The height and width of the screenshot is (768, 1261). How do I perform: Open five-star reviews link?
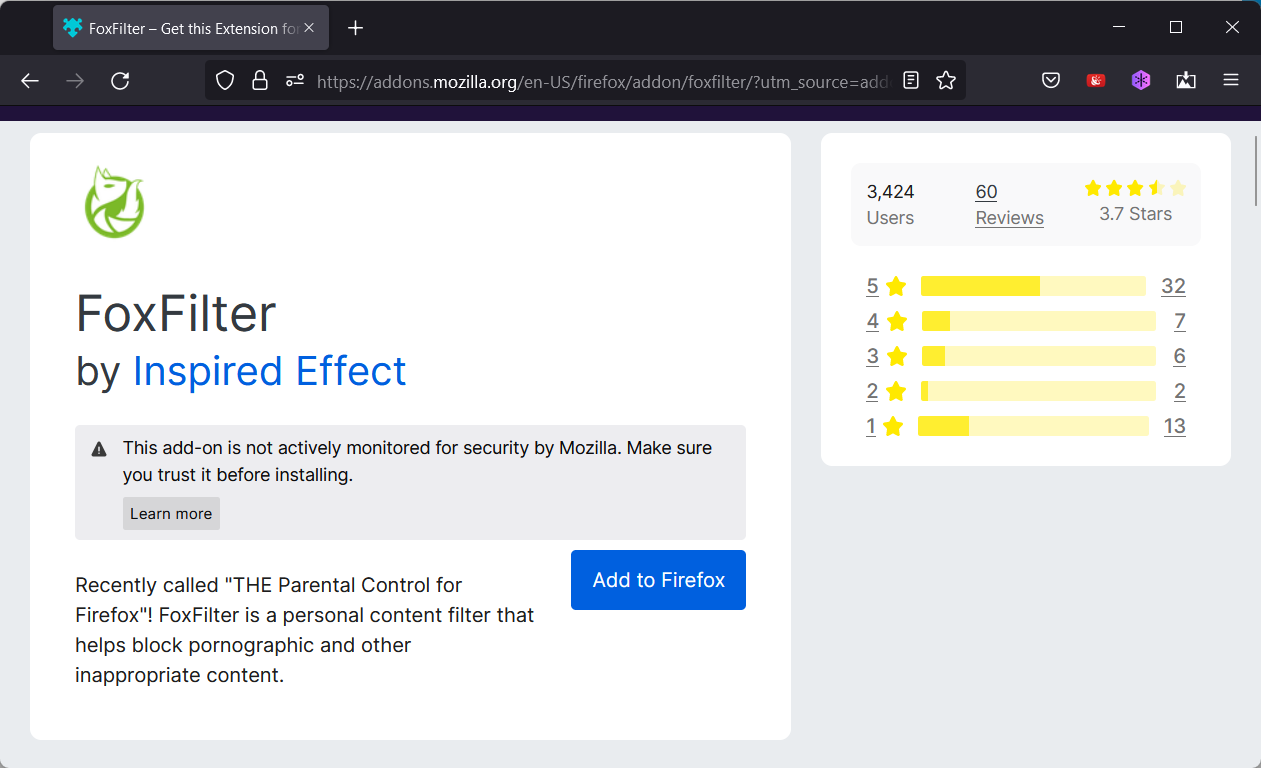coord(886,286)
